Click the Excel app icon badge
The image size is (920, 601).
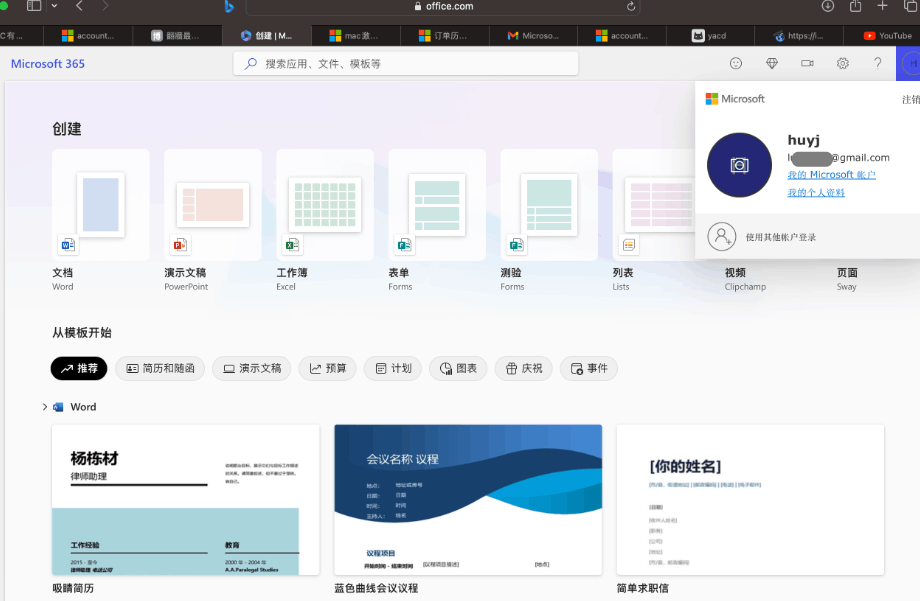pyautogui.click(x=292, y=245)
